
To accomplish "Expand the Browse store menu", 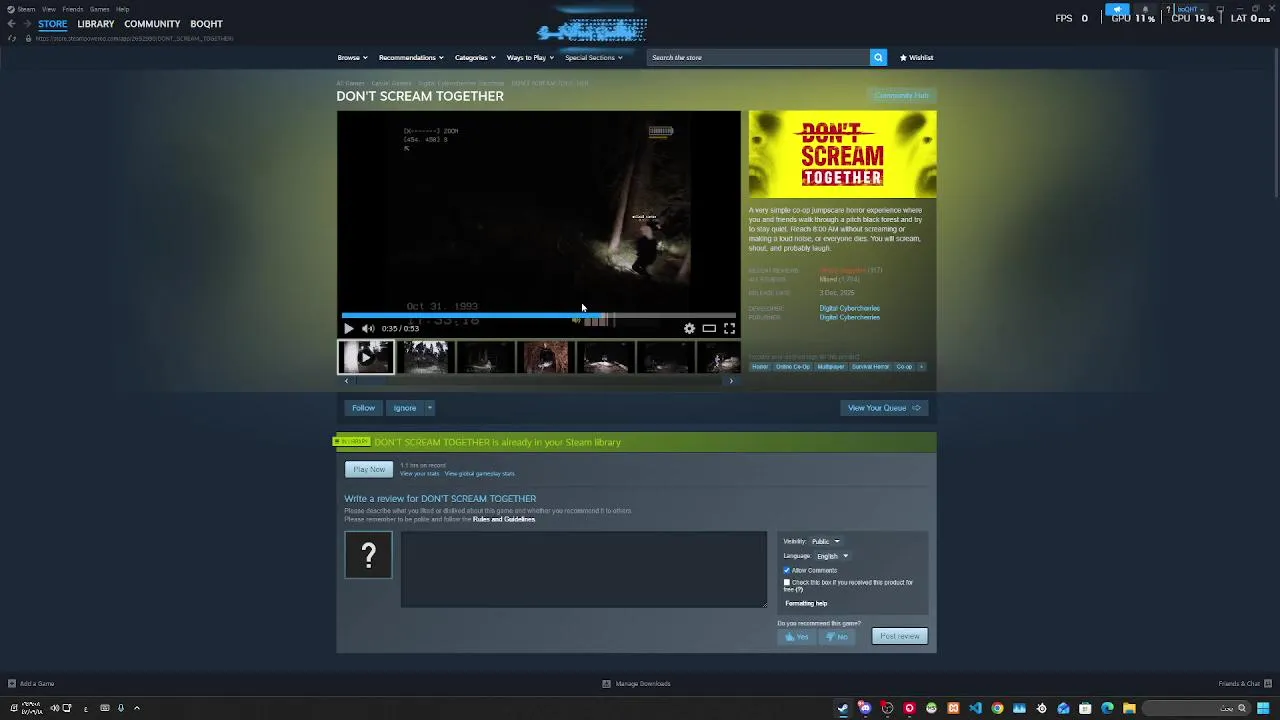I will (352, 57).
